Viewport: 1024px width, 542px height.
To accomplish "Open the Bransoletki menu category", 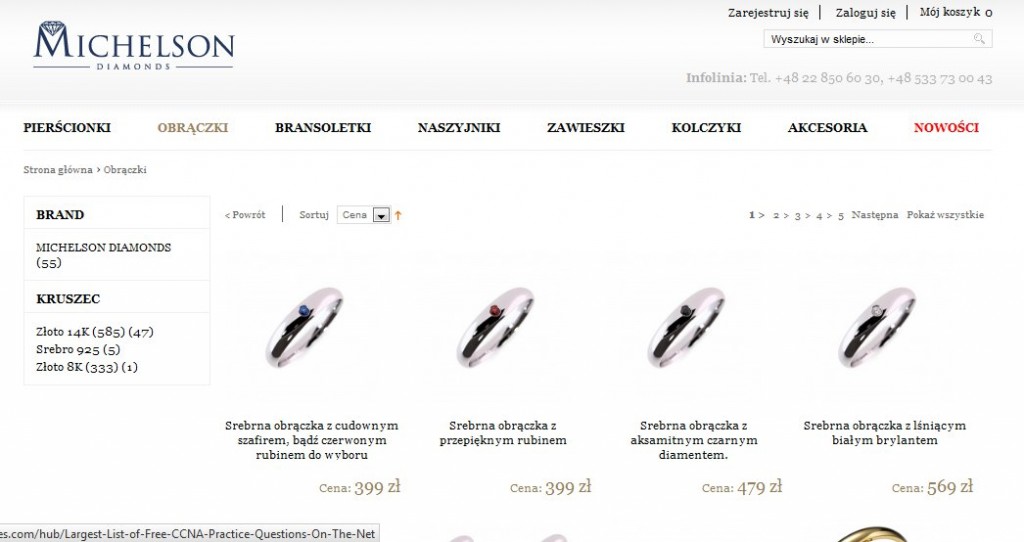I will (323, 128).
